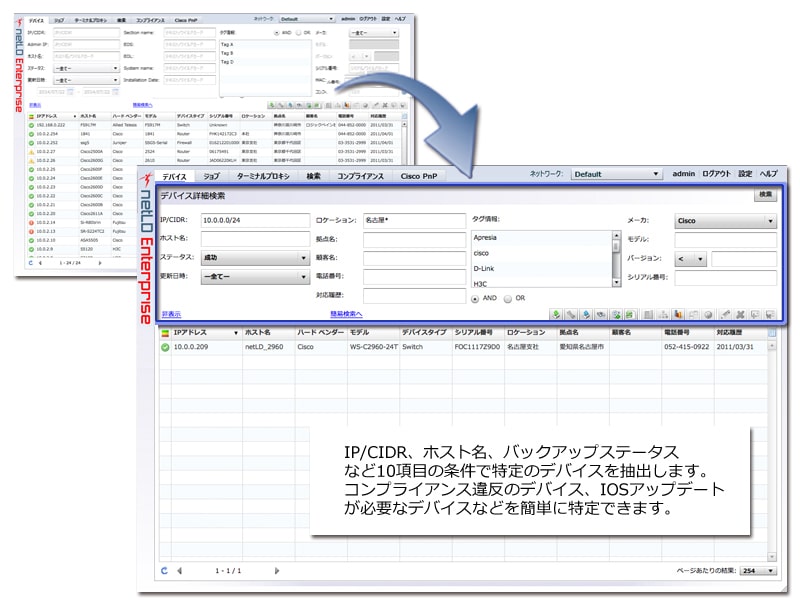Click the green sheet toolbar icon
The image size is (800, 600).
[630, 314]
